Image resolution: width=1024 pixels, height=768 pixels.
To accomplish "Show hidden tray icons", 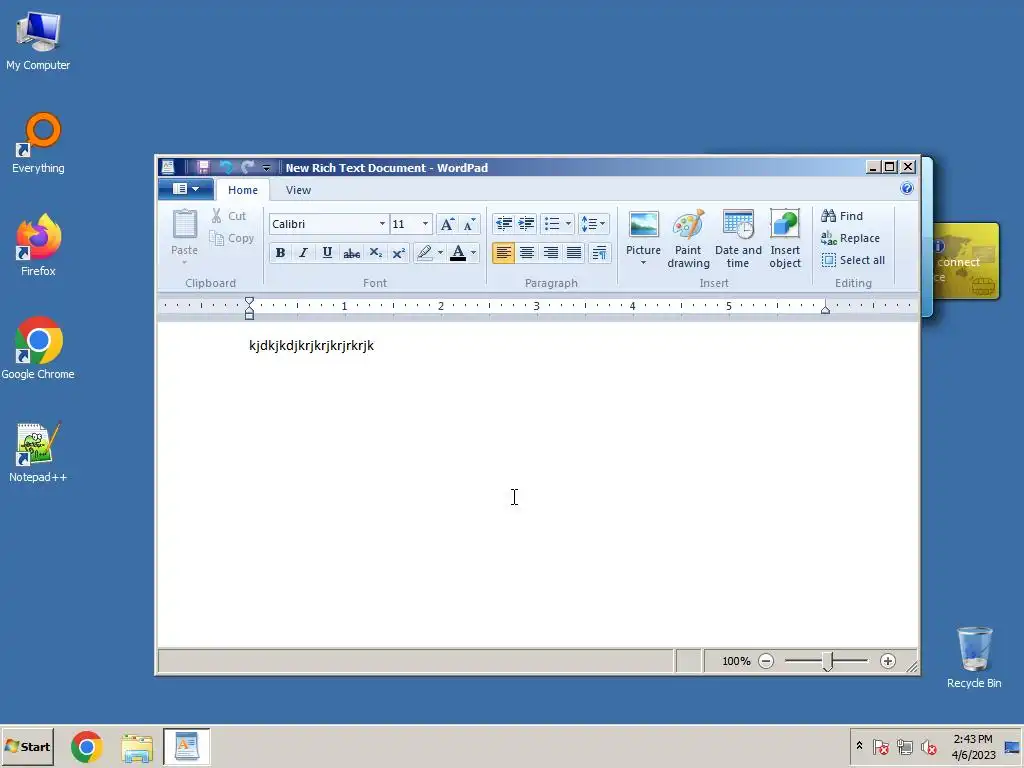I will [x=859, y=746].
